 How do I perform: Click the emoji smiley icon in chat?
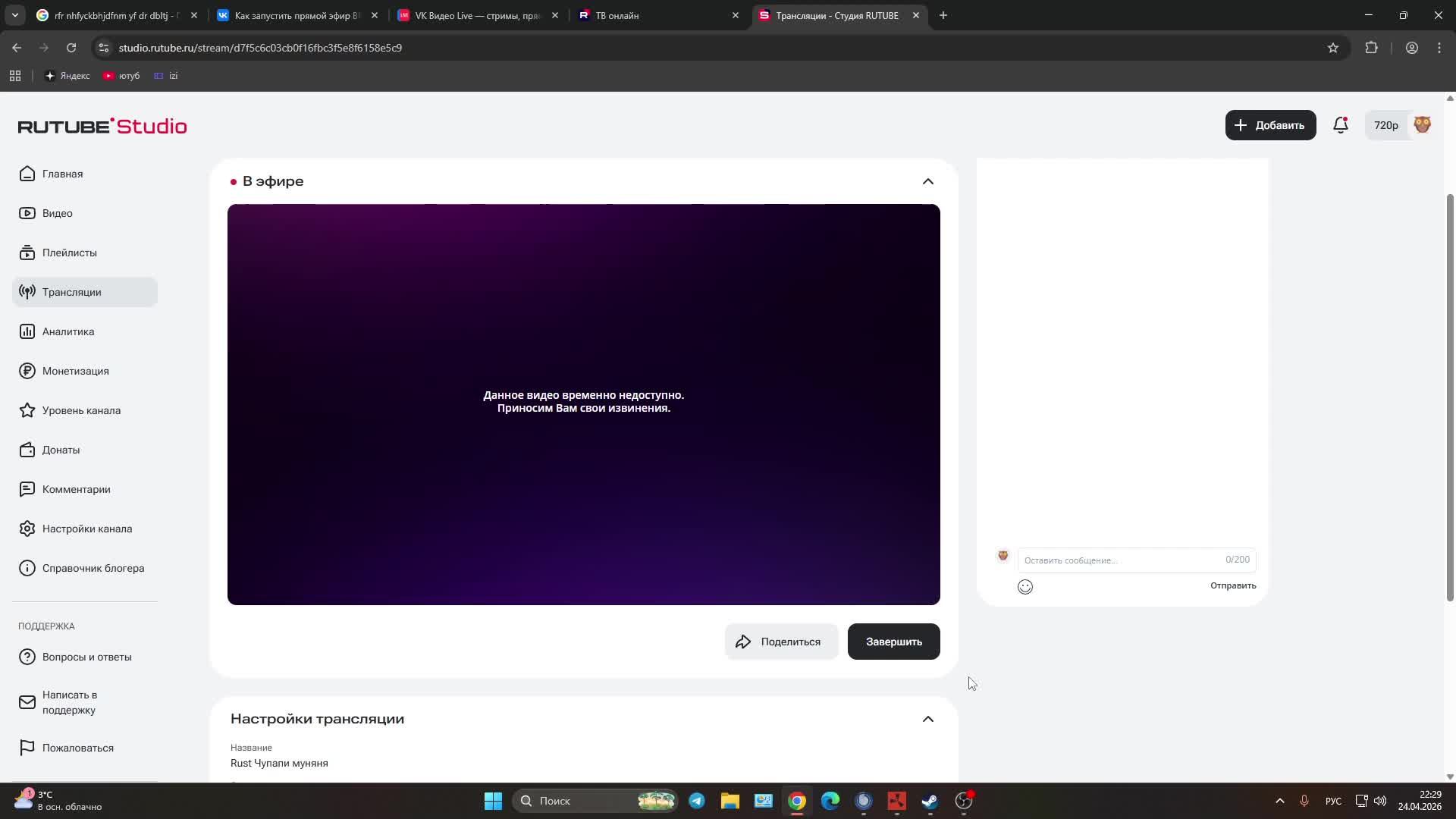coord(1025,586)
